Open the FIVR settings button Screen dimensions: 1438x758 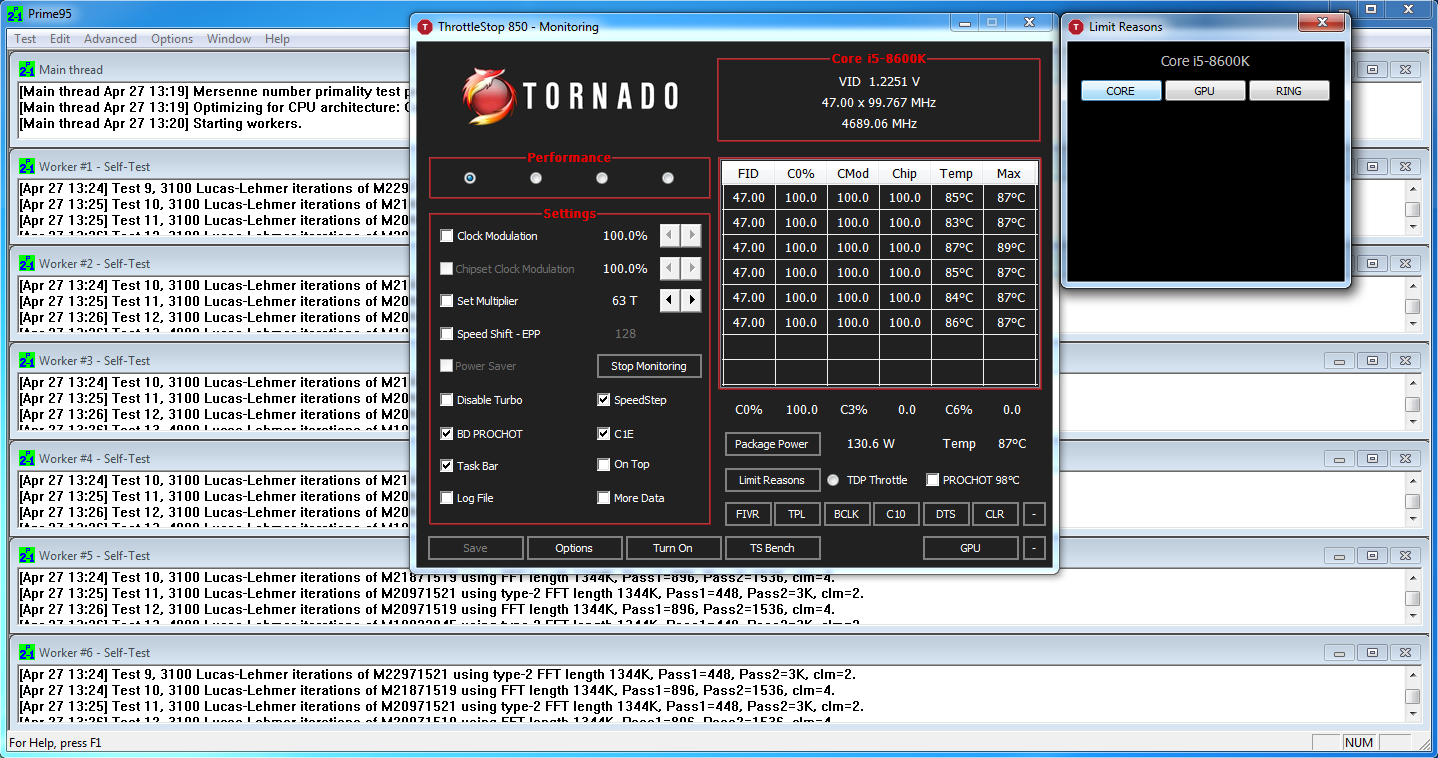pos(748,514)
